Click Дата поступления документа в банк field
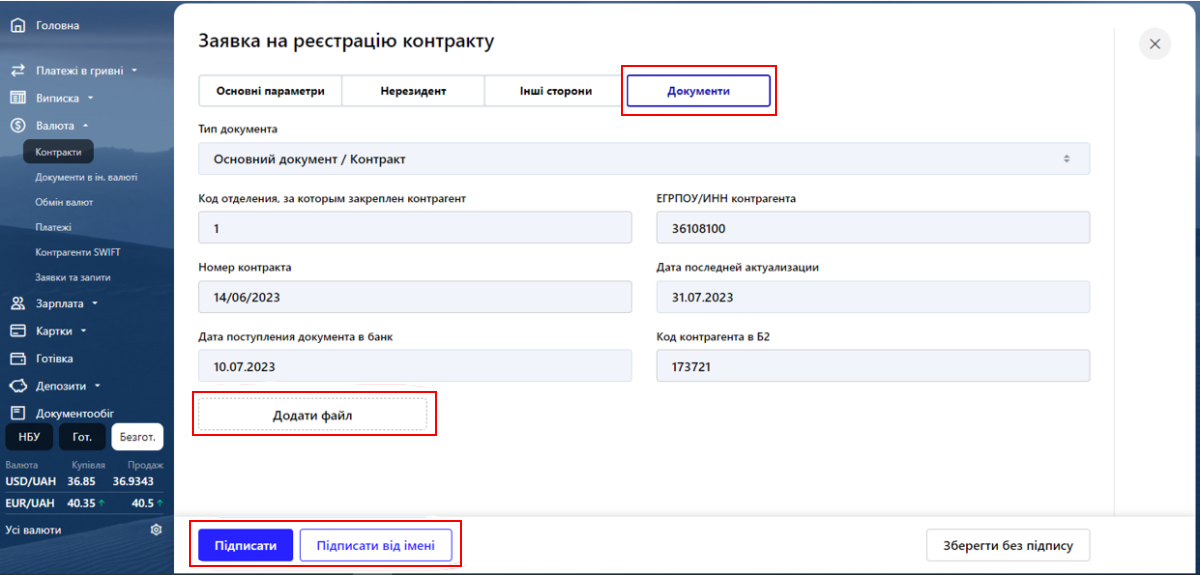Image resolution: width=1200 pixels, height=575 pixels. pyautogui.click(x=415, y=366)
